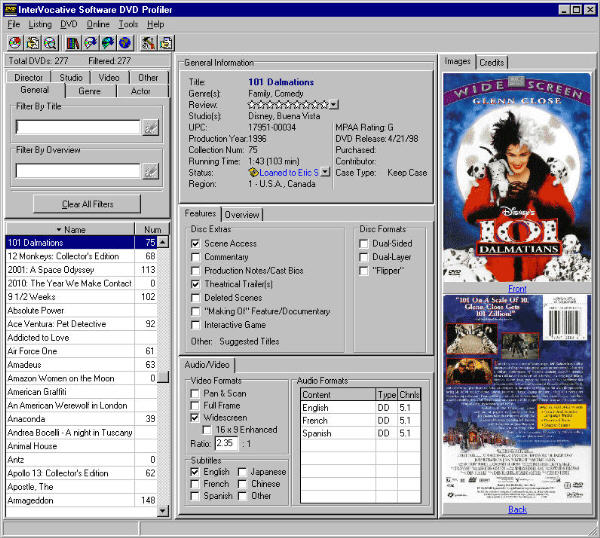This screenshot has height=538, width=600.
Task: Open the DVD menu
Action: pos(69,24)
